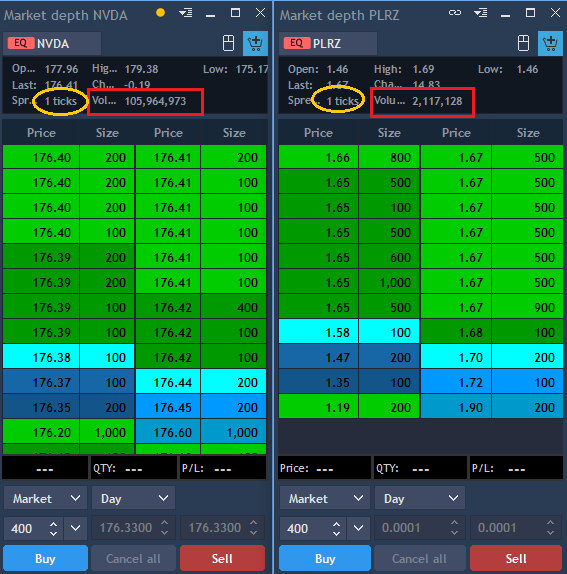The width and height of the screenshot is (567, 574).
Task: Select NVDA bid price 176.35
Action: tap(41, 407)
